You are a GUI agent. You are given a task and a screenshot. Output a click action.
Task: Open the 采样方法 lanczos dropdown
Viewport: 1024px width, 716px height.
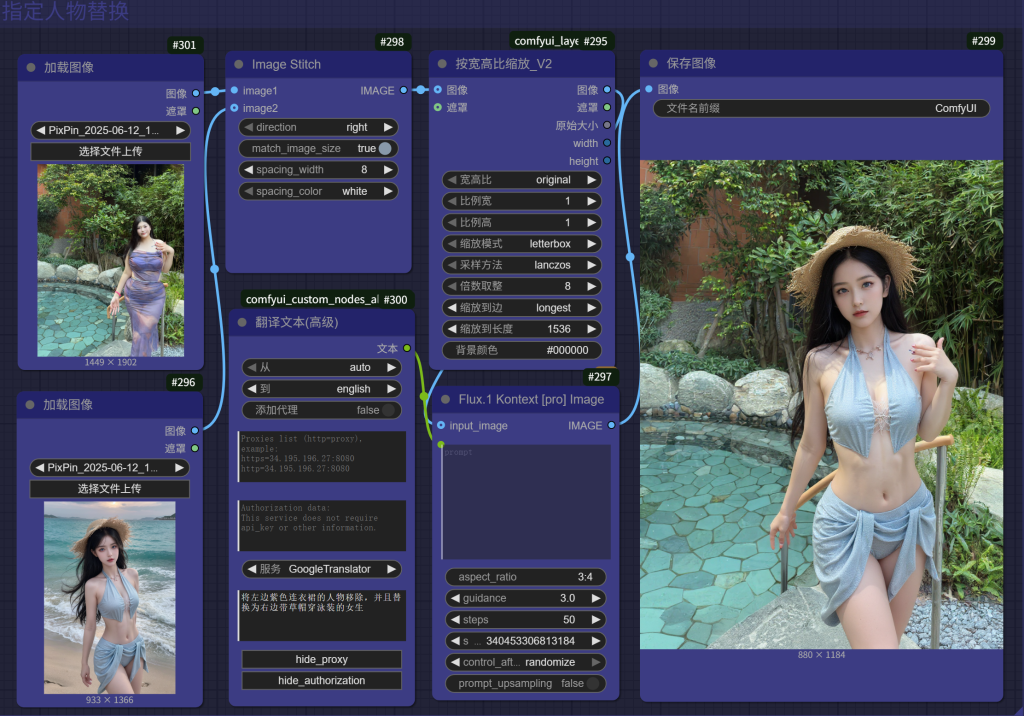[x=521, y=265]
